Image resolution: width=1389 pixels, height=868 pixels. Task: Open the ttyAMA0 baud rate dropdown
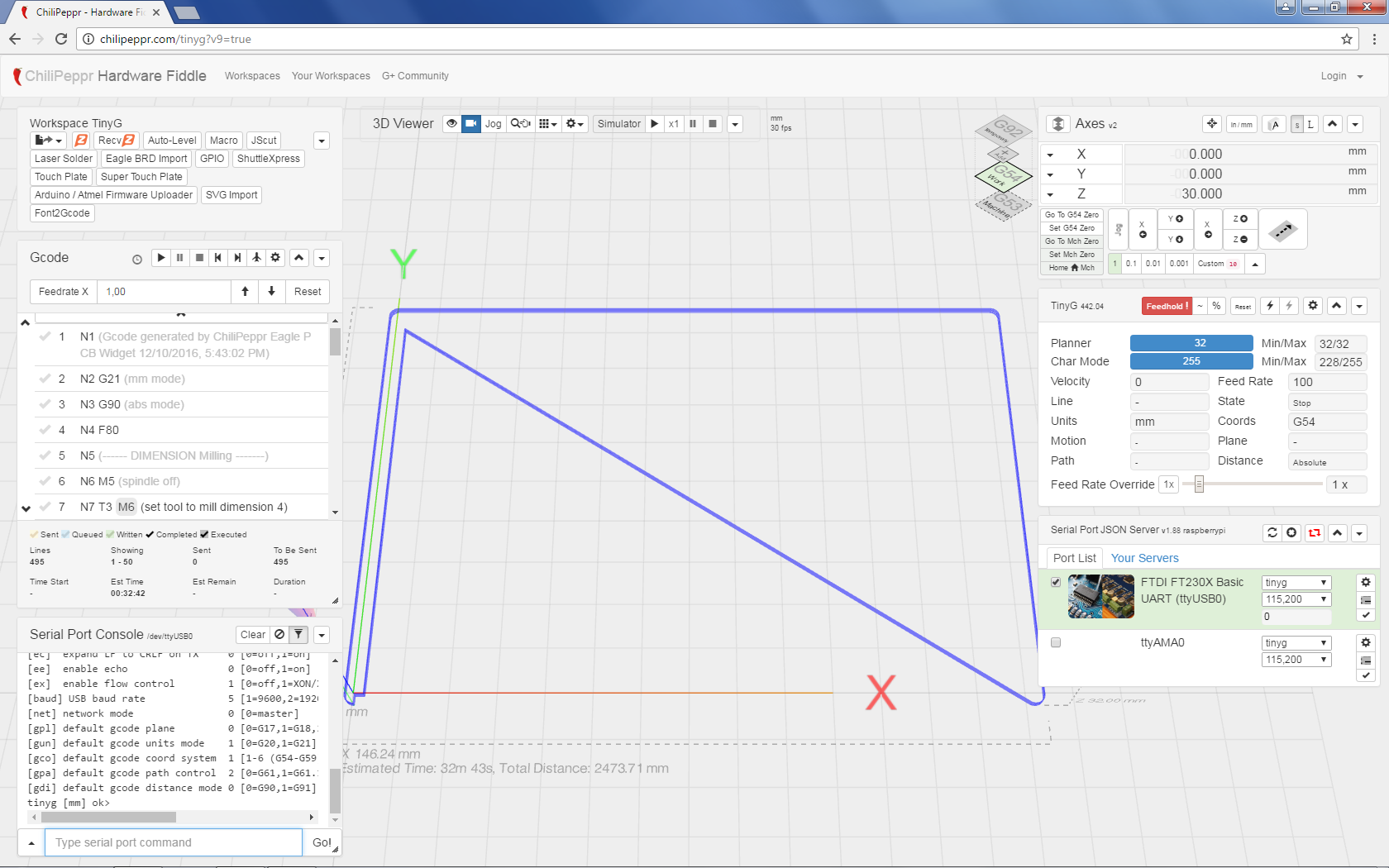coord(1296,660)
